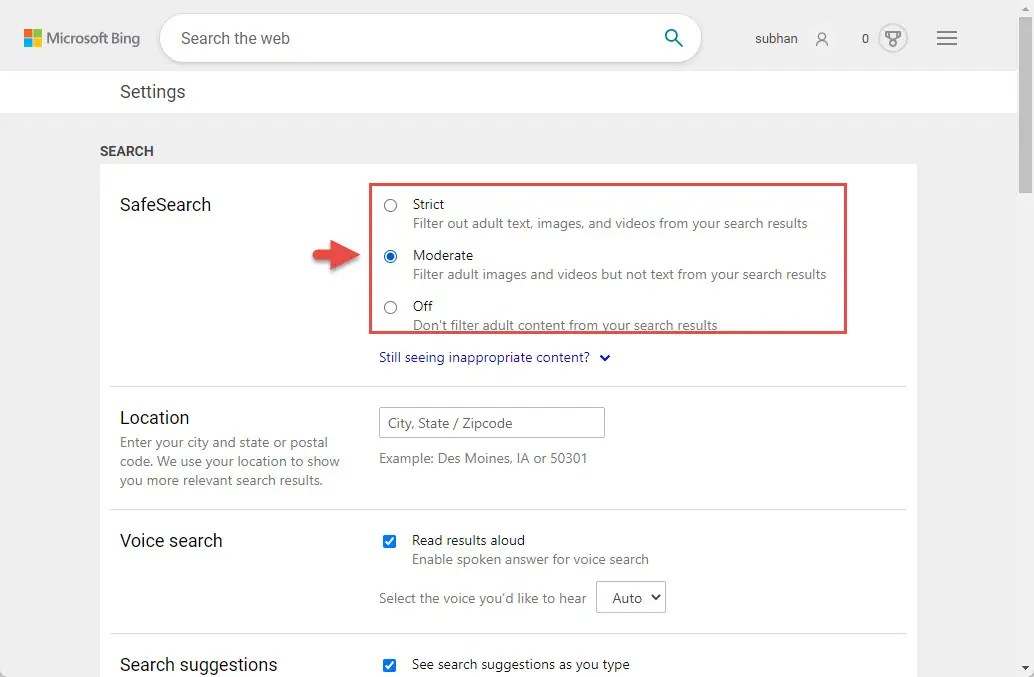This screenshot has width=1034, height=677.
Task: Disable the Read results aloud checkbox
Action: [389, 541]
